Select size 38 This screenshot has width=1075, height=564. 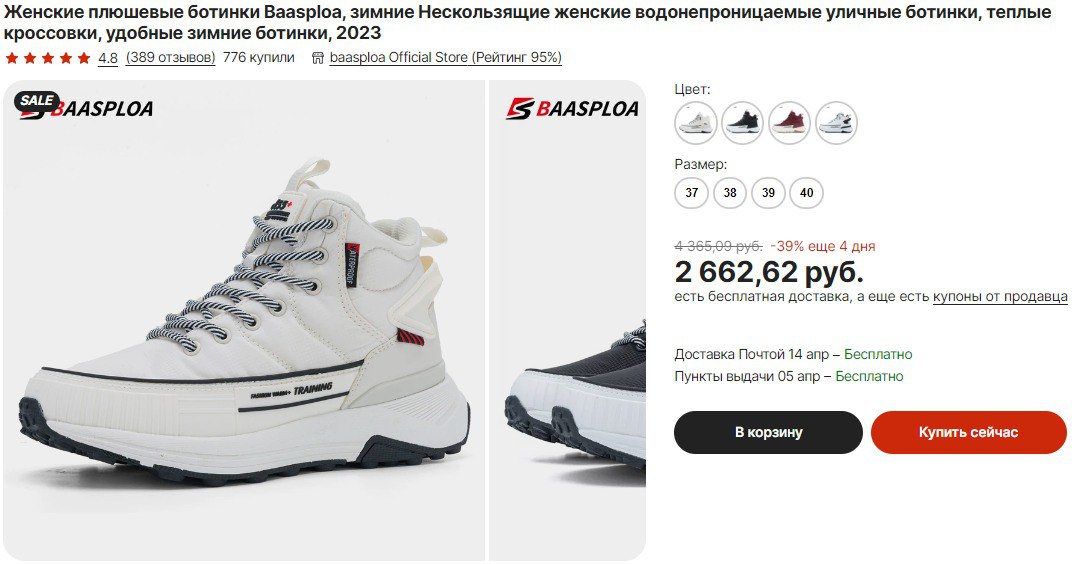(x=730, y=193)
